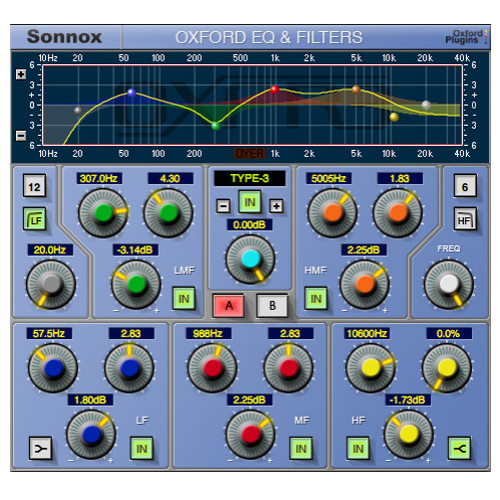Select the yellow HF node on graph

click(x=394, y=117)
